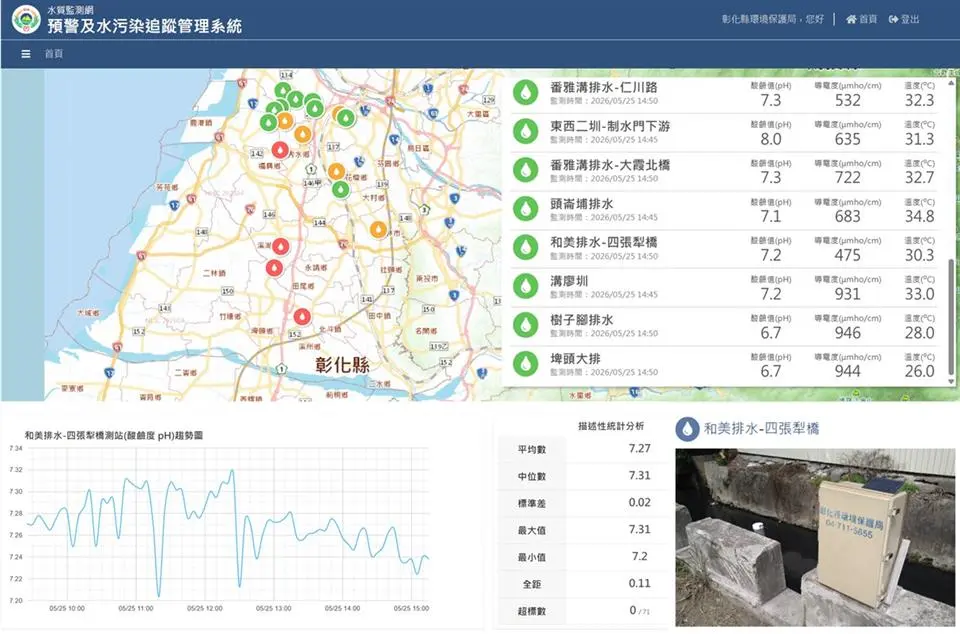960x634 pixels.
Task: Open the hamburger menu in the navigation bar
Action: tap(26, 54)
